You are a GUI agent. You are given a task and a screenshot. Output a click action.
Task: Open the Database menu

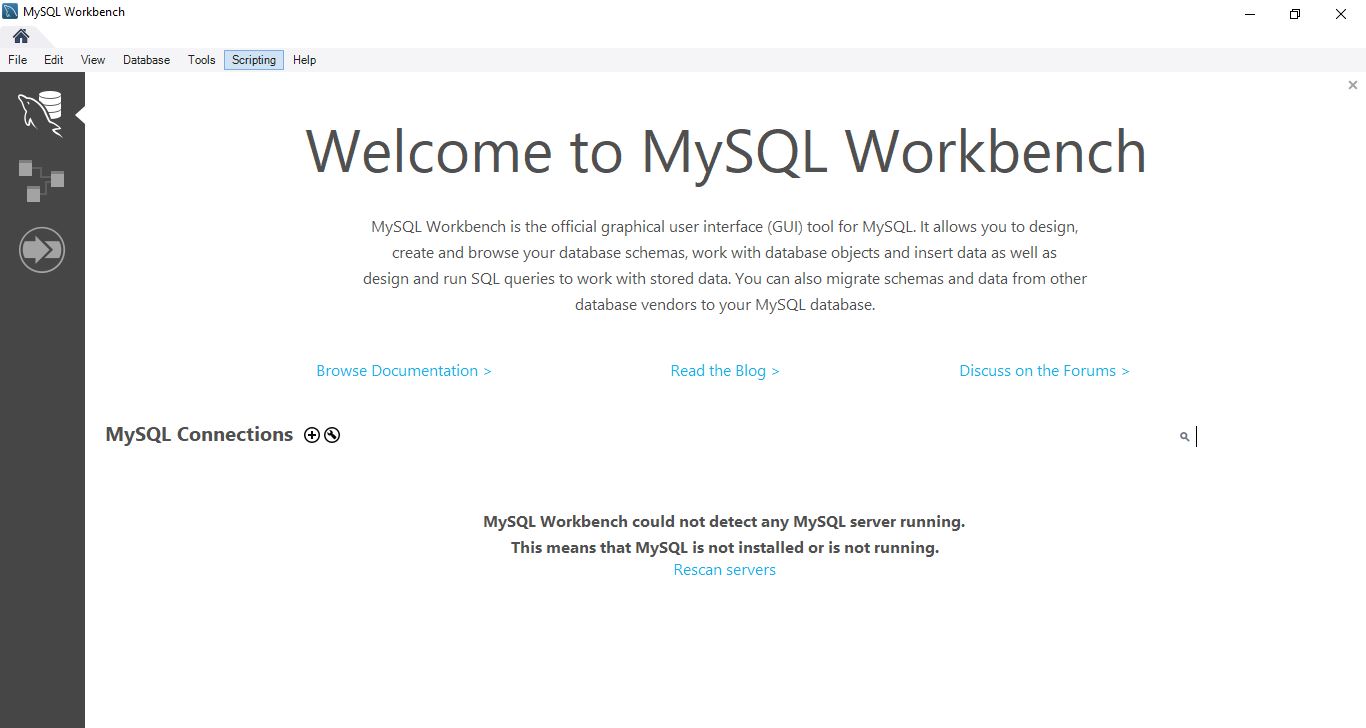click(x=147, y=60)
